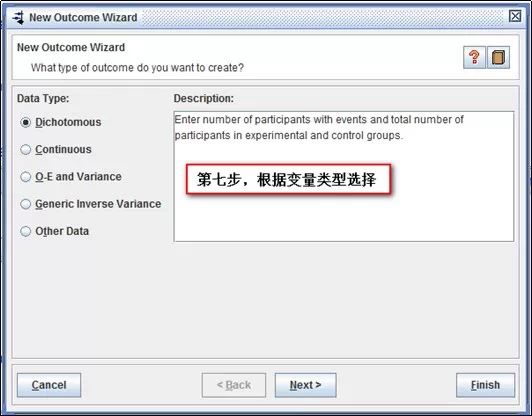
Task: Click the handbook book icon
Action: click(x=498, y=57)
